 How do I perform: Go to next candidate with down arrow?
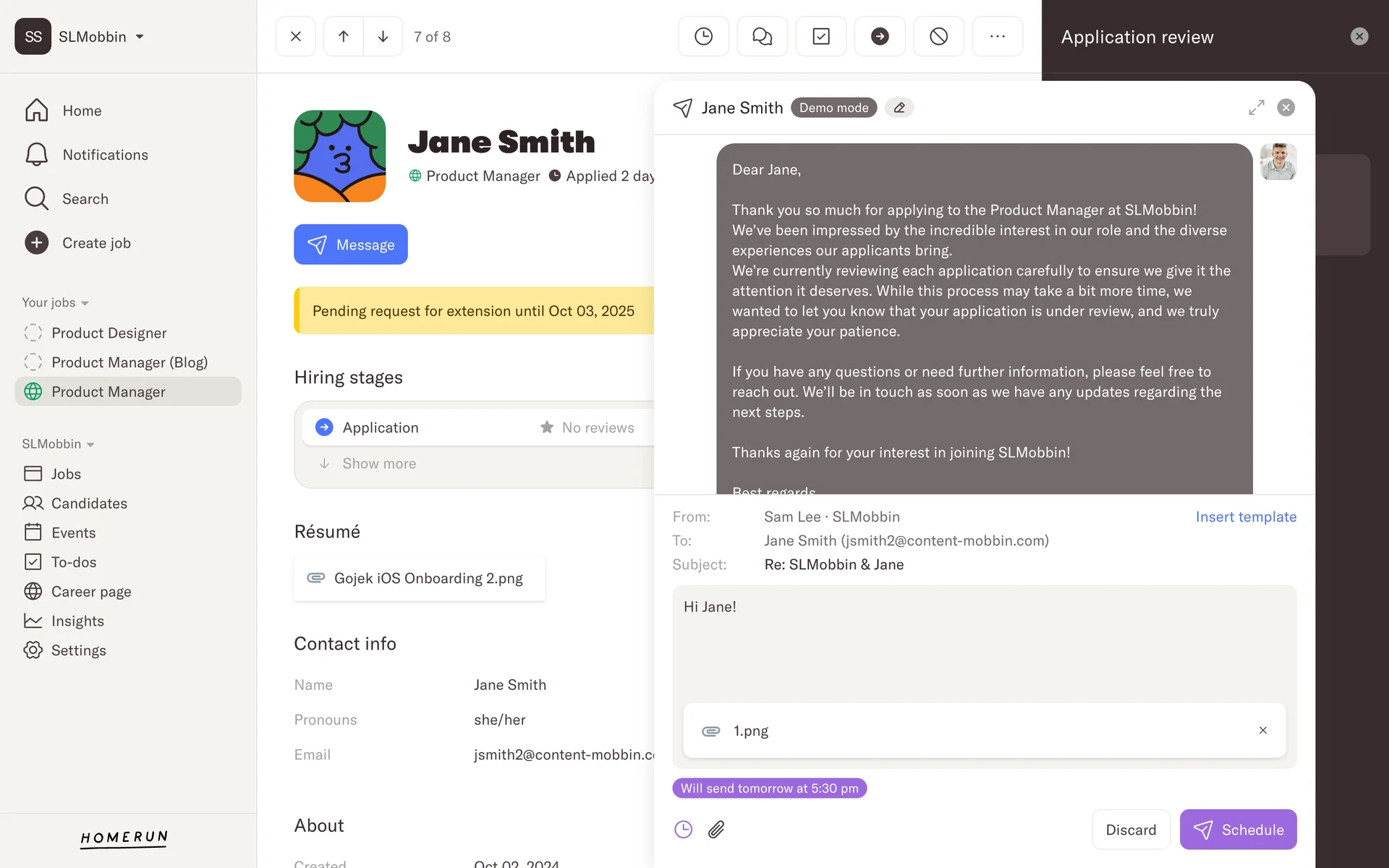click(383, 36)
